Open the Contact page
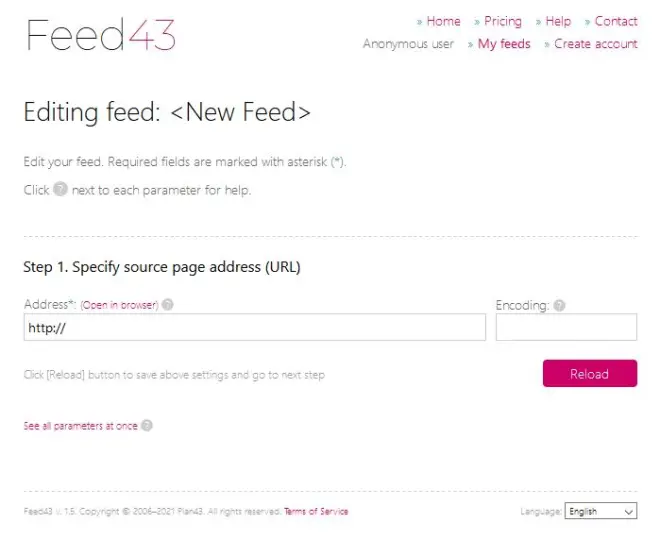Screen dimensions: 660x556 [x=616, y=21]
